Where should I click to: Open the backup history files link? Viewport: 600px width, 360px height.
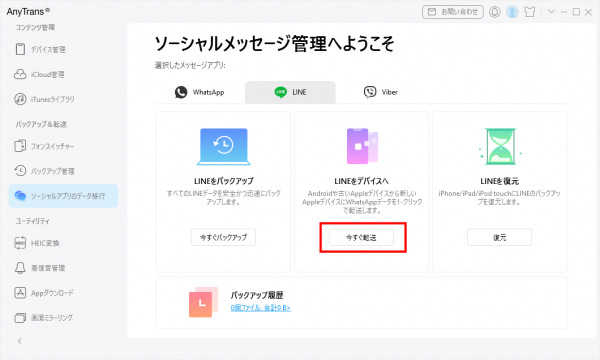click(x=261, y=308)
